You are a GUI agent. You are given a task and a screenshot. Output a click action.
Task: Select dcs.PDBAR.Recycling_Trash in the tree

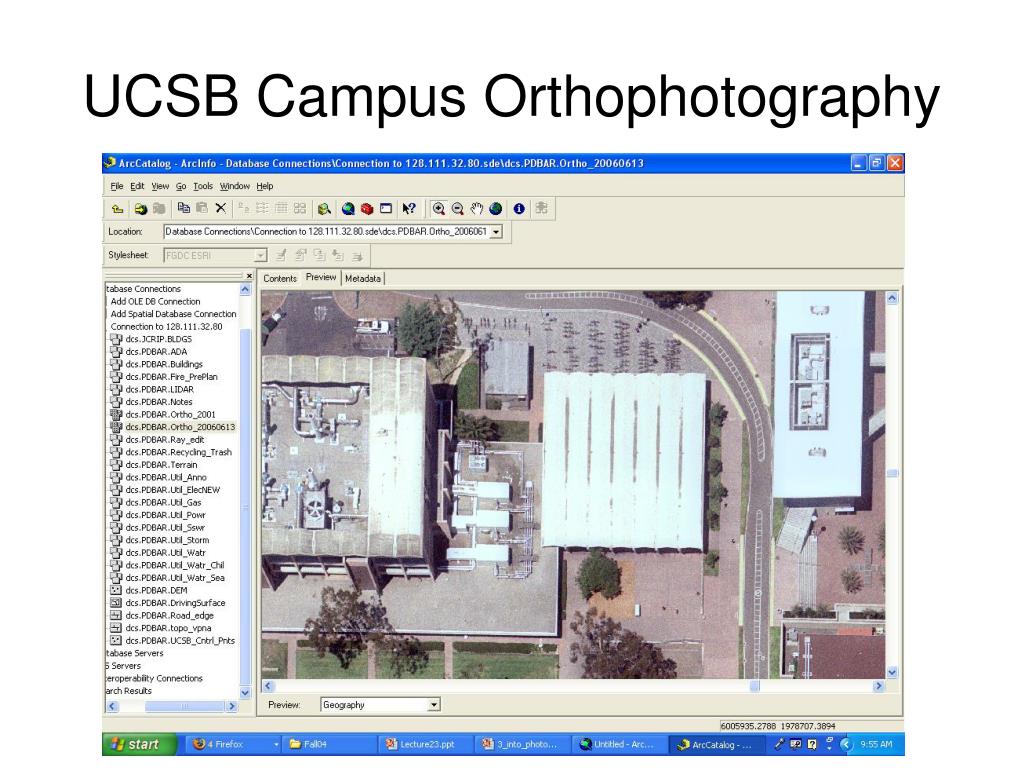(x=178, y=452)
